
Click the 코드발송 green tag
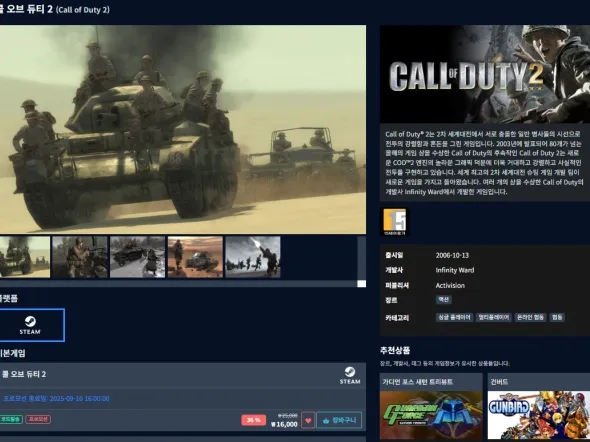(11, 419)
